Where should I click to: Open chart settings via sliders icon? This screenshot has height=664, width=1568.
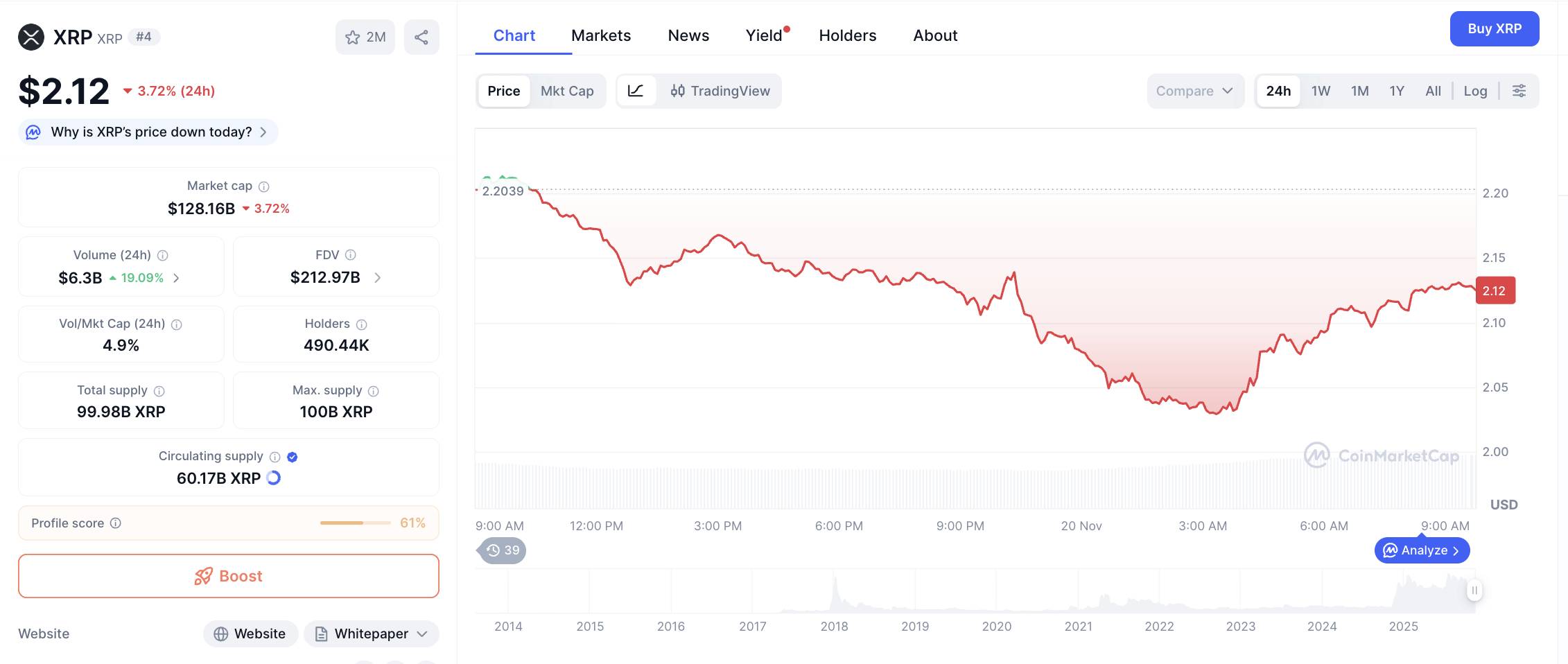pos(1519,91)
